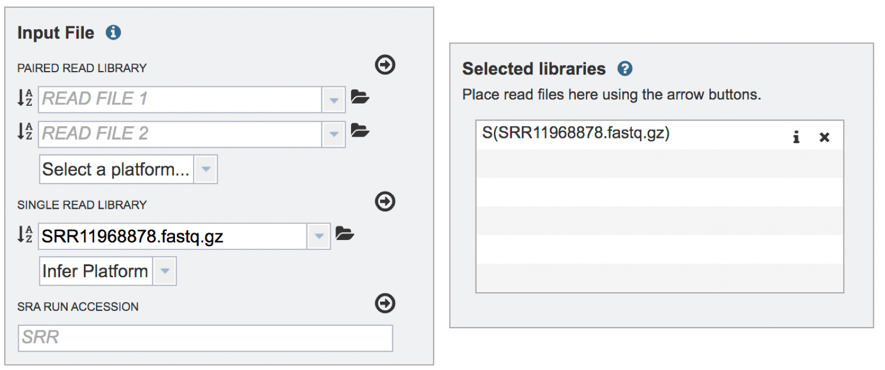Expand the SRR11968878.fastq.gz file dropdown arrow

(x=319, y=236)
